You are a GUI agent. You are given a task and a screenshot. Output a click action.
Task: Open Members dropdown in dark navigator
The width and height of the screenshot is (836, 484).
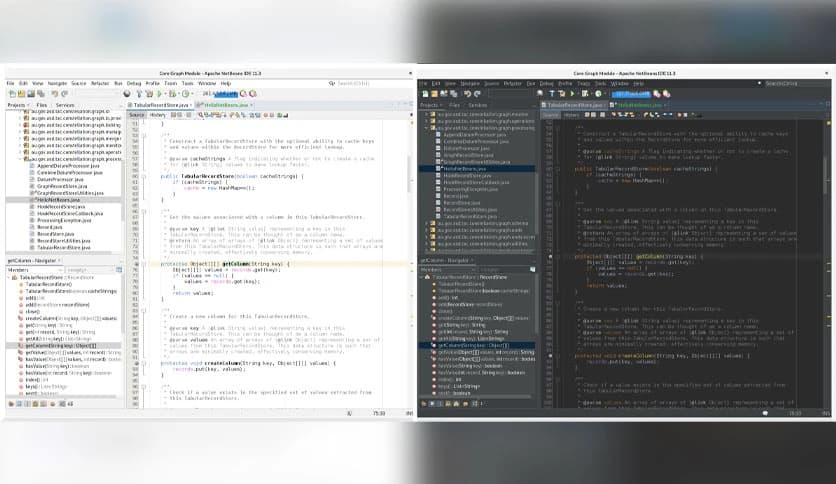click(448, 270)
